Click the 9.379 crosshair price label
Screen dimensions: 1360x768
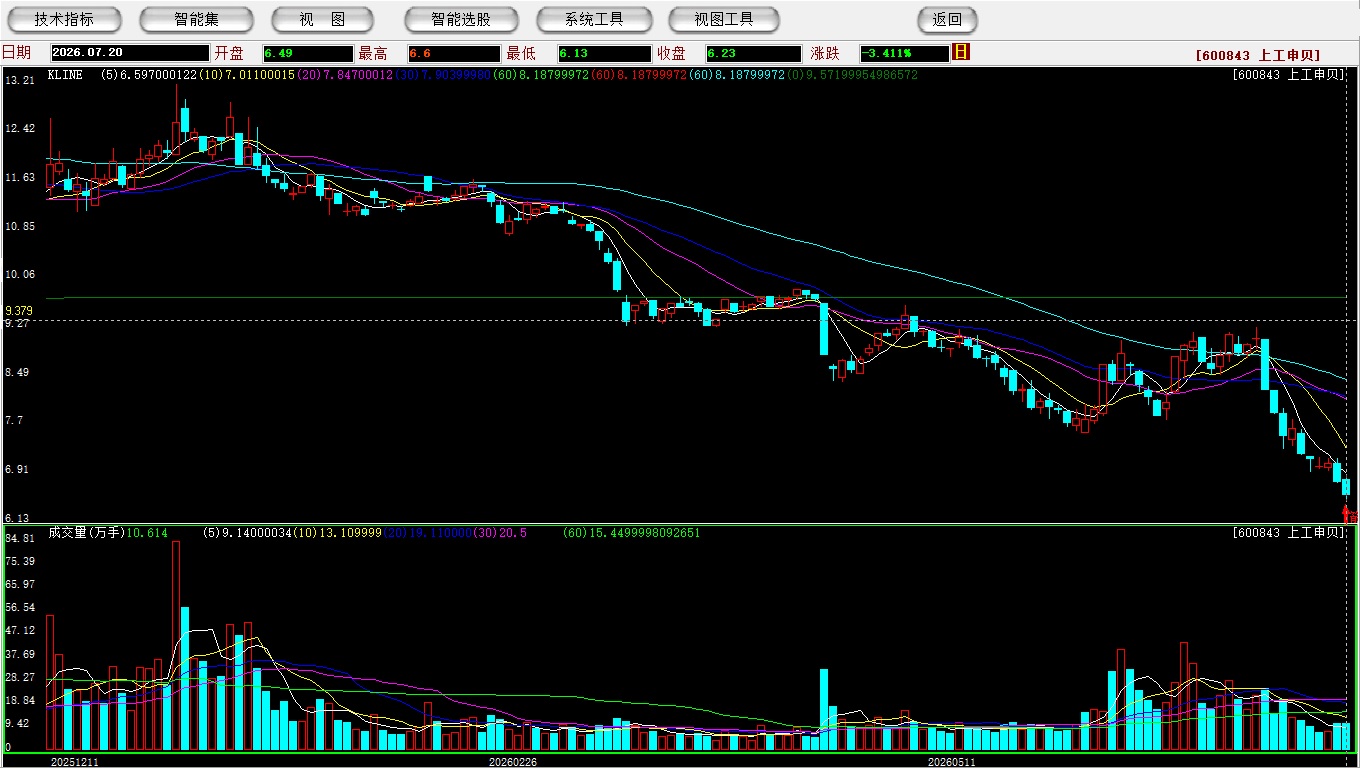[x=19, y=311]
